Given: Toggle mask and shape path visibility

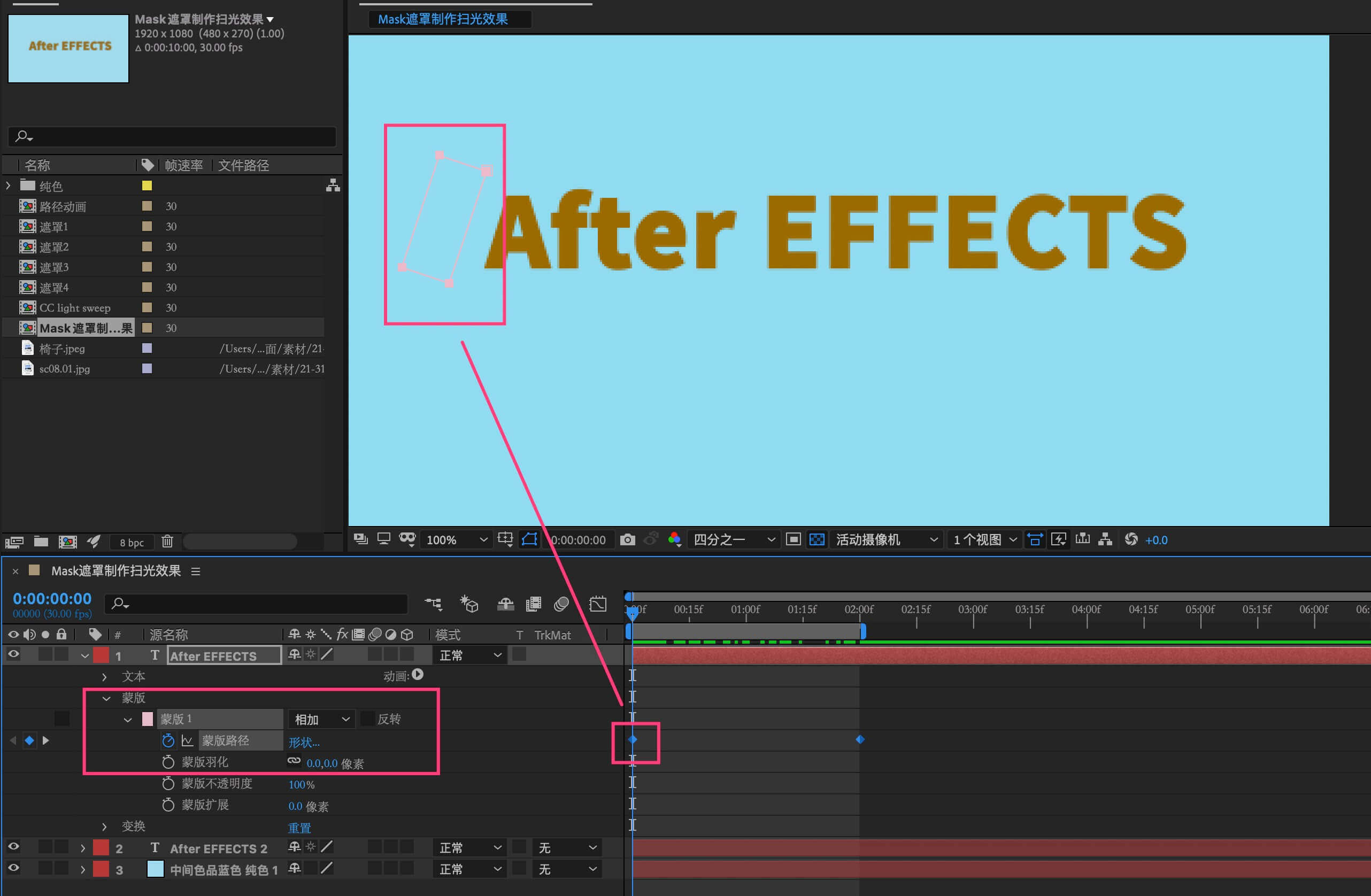Looking at the screenshot, I should pos(529,539).
